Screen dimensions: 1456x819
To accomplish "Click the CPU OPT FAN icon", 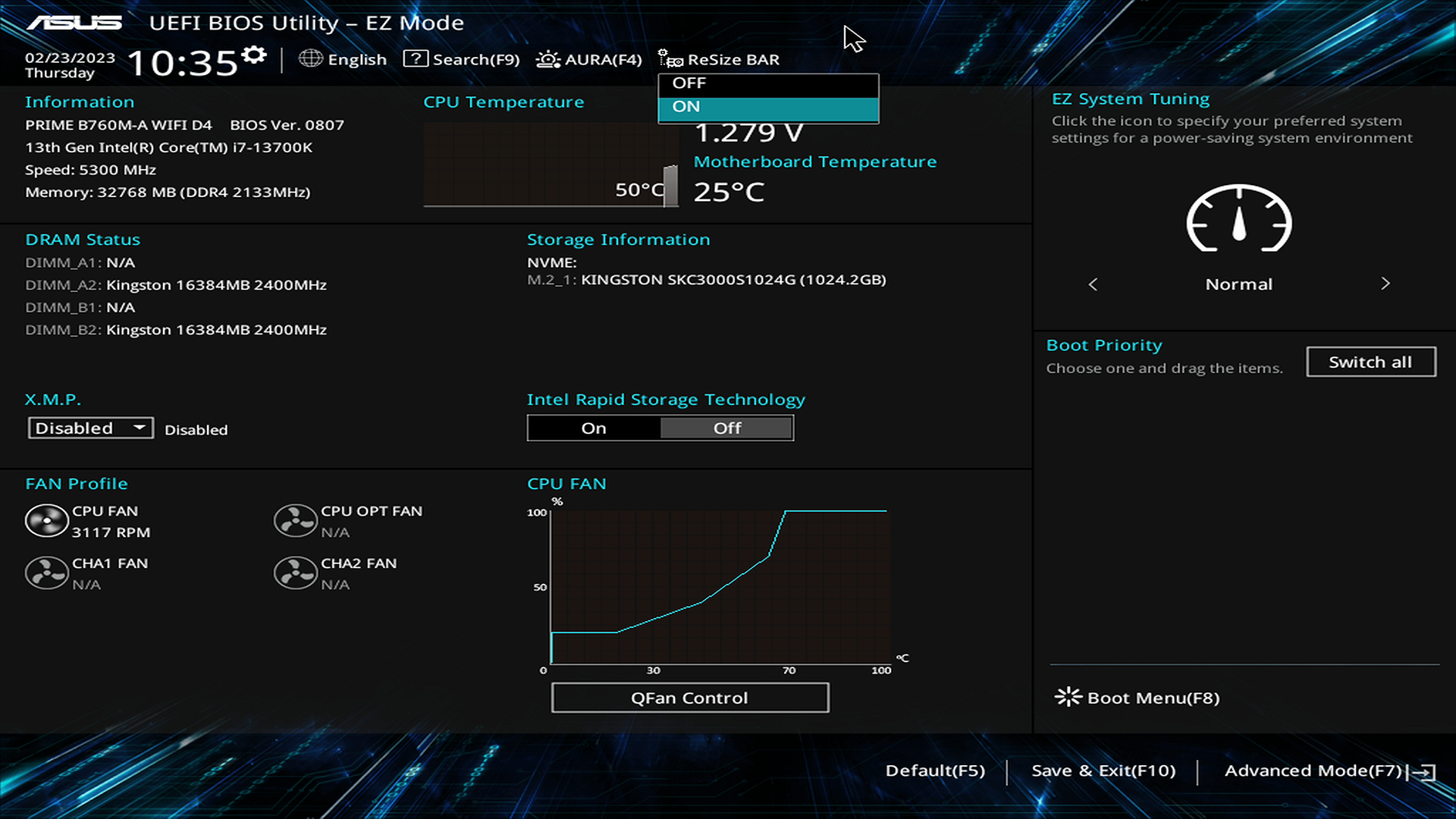I will click(295, 522).
